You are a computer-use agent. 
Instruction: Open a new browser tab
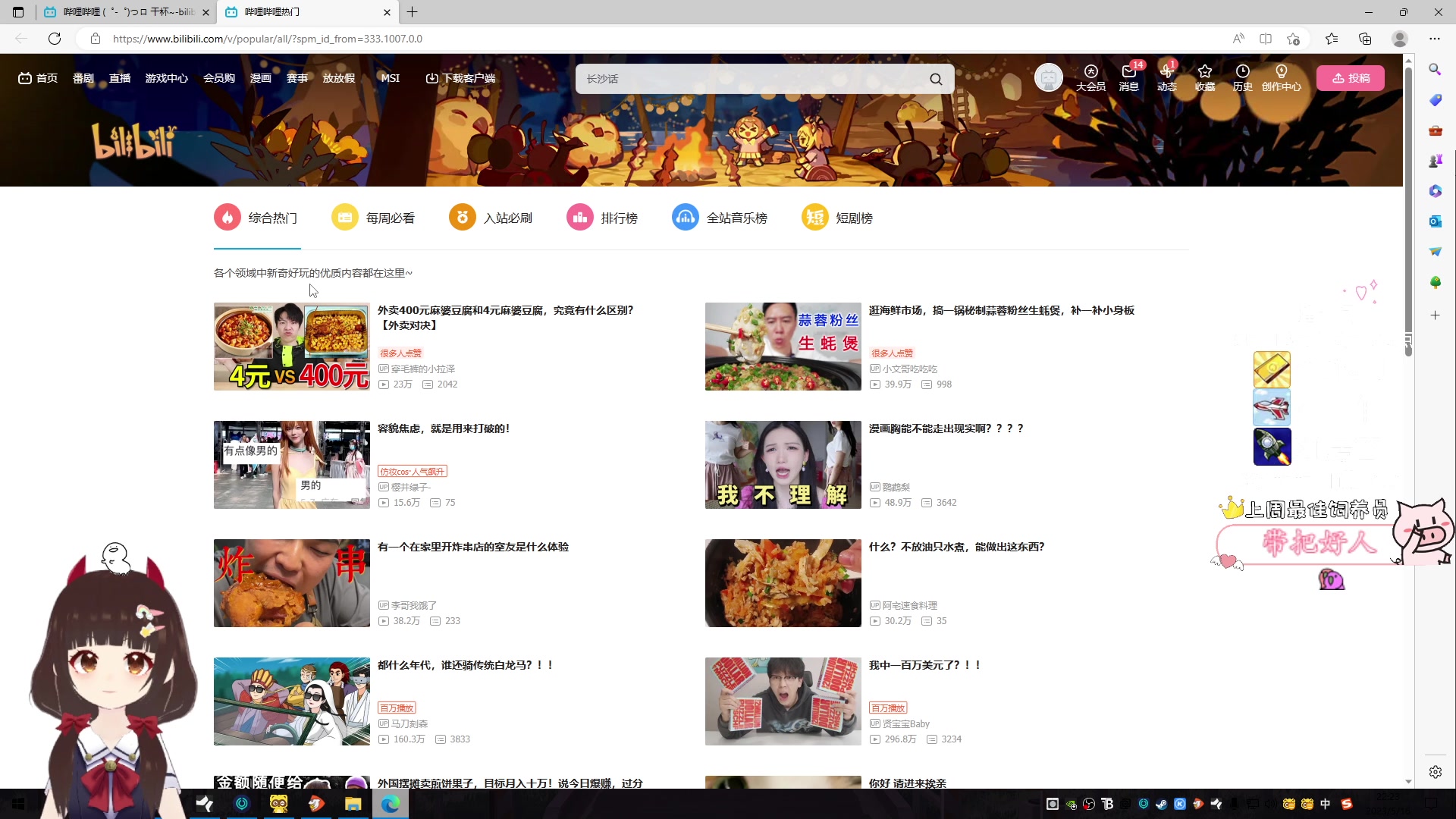coord(413,12)
